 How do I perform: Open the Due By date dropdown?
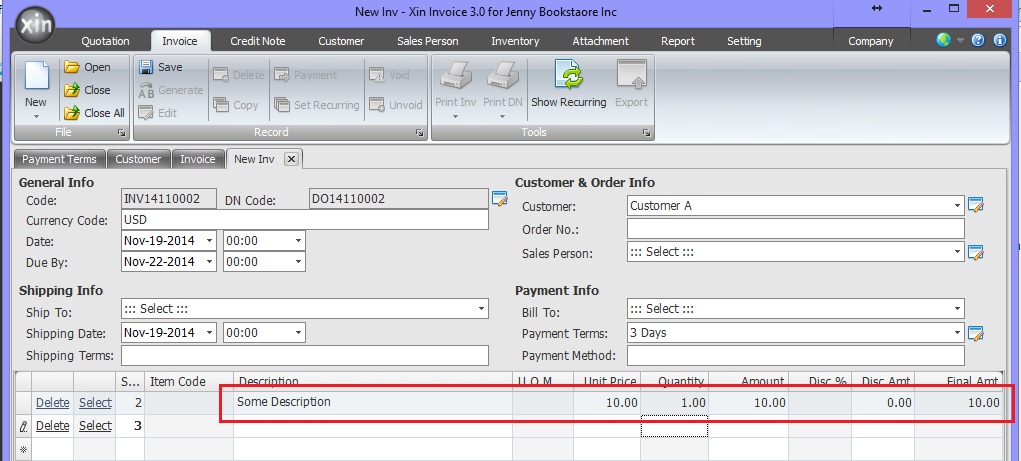(209, 262)
